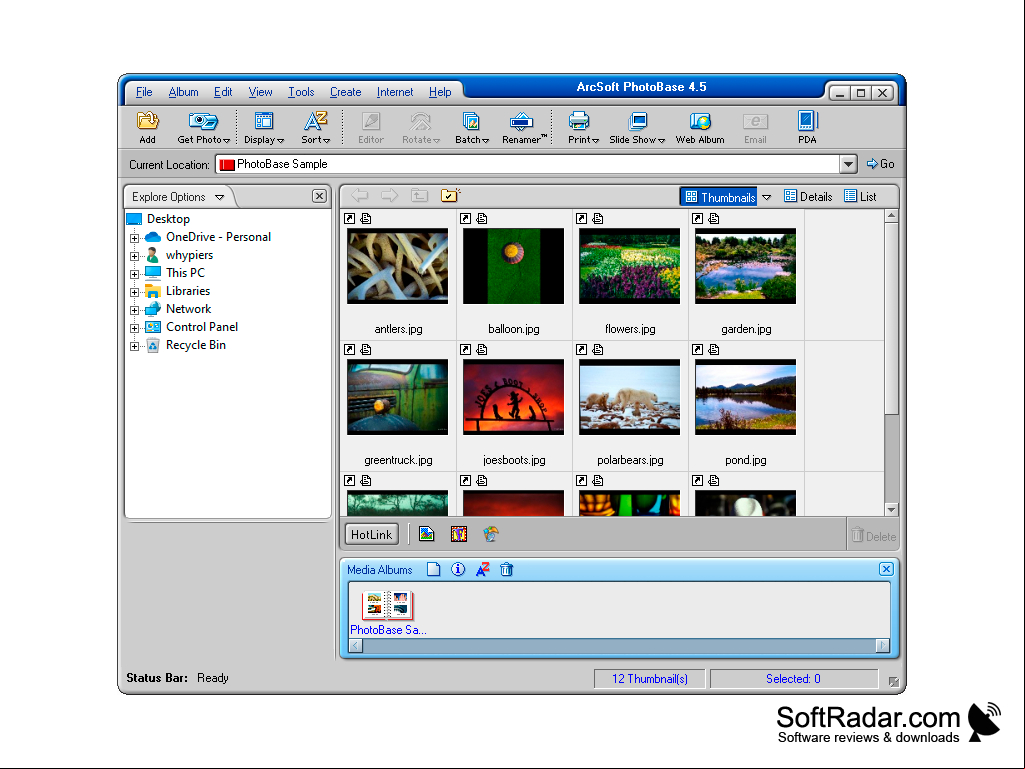Click the thumbnail scrollbar down arrow
The height and width of the screenshot is (769, 1025).
point(891,509)
